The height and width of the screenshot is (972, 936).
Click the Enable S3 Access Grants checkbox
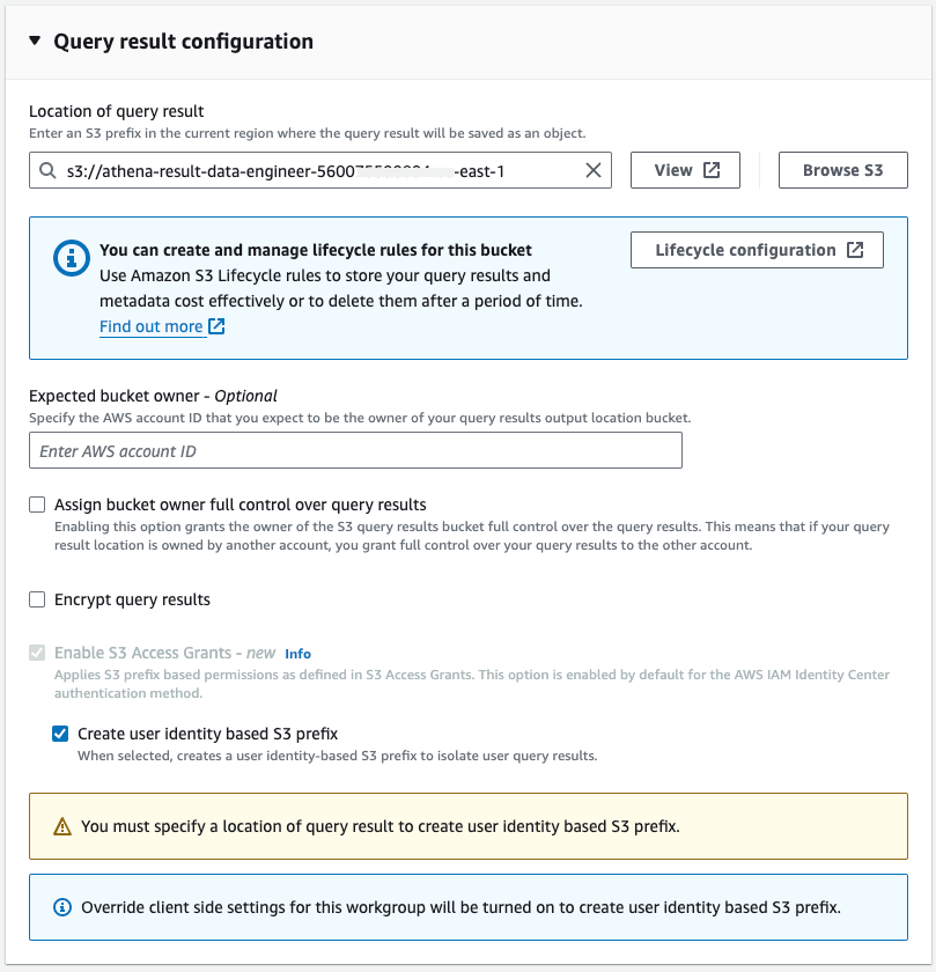tap(37, 653)
